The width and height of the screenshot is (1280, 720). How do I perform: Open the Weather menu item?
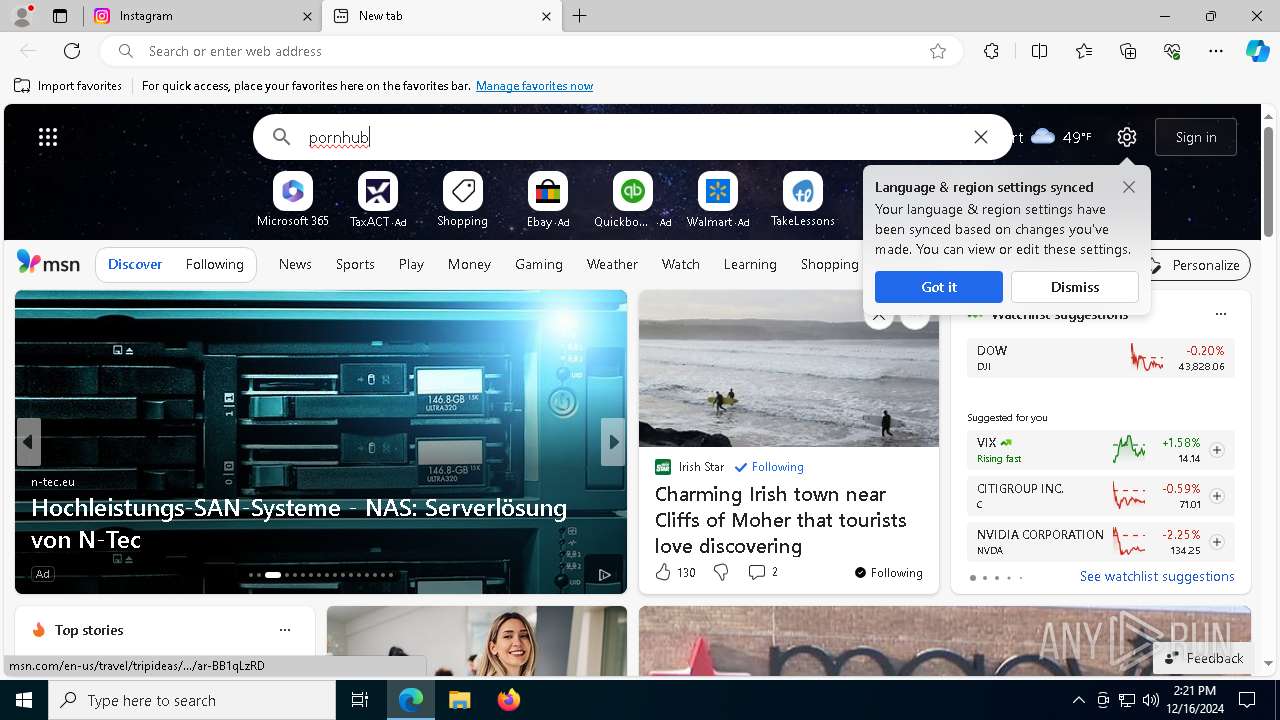[x=612, y=264]
